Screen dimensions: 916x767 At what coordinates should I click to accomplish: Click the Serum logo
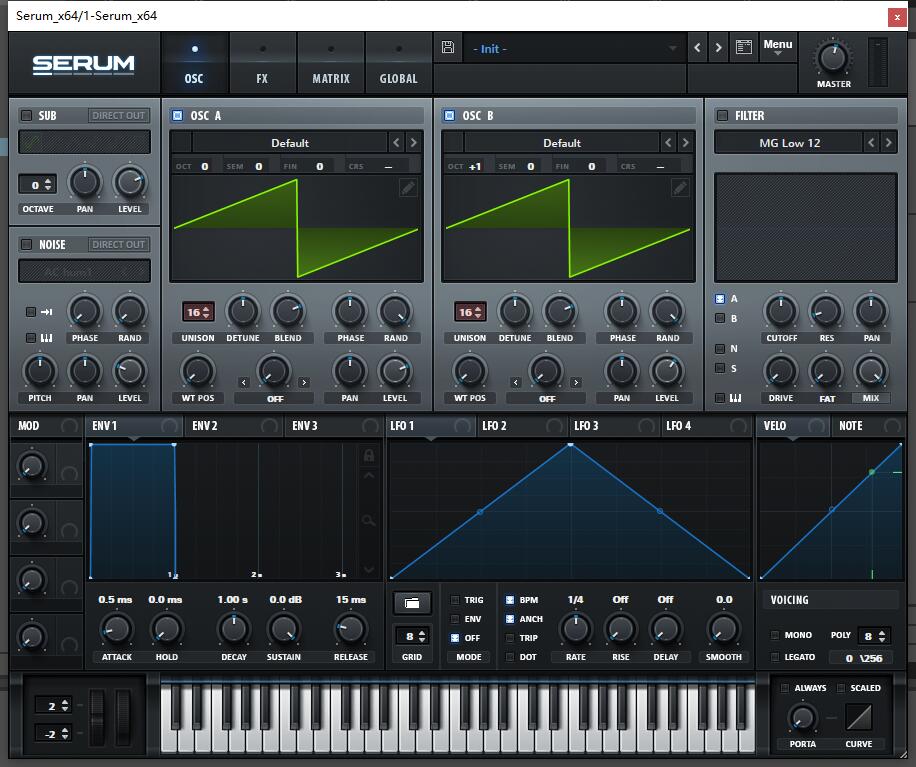coord(83,64)
